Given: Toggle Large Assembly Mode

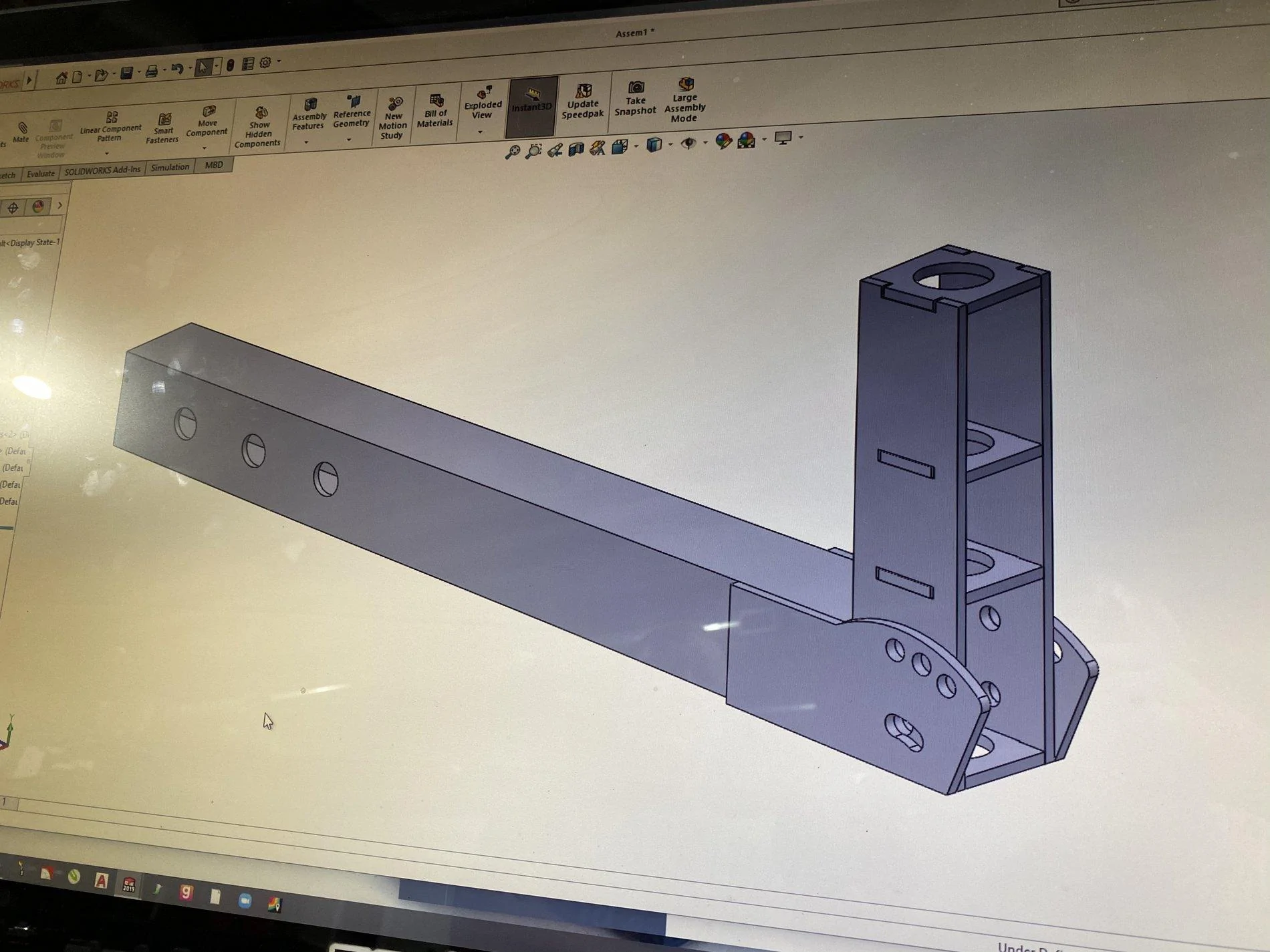Looking at the screenshot, I should 684,100.
